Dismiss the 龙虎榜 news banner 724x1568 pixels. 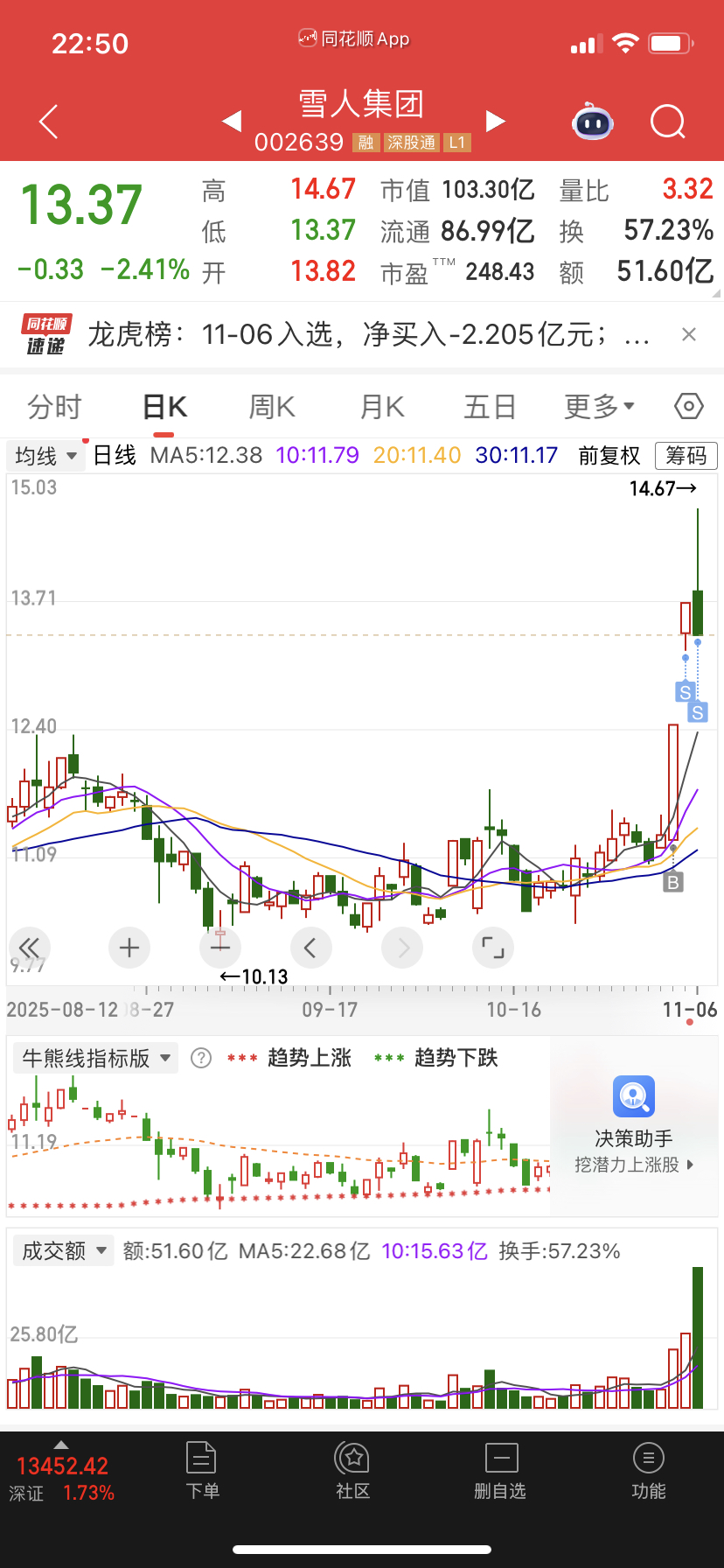(x=689, y=334)
